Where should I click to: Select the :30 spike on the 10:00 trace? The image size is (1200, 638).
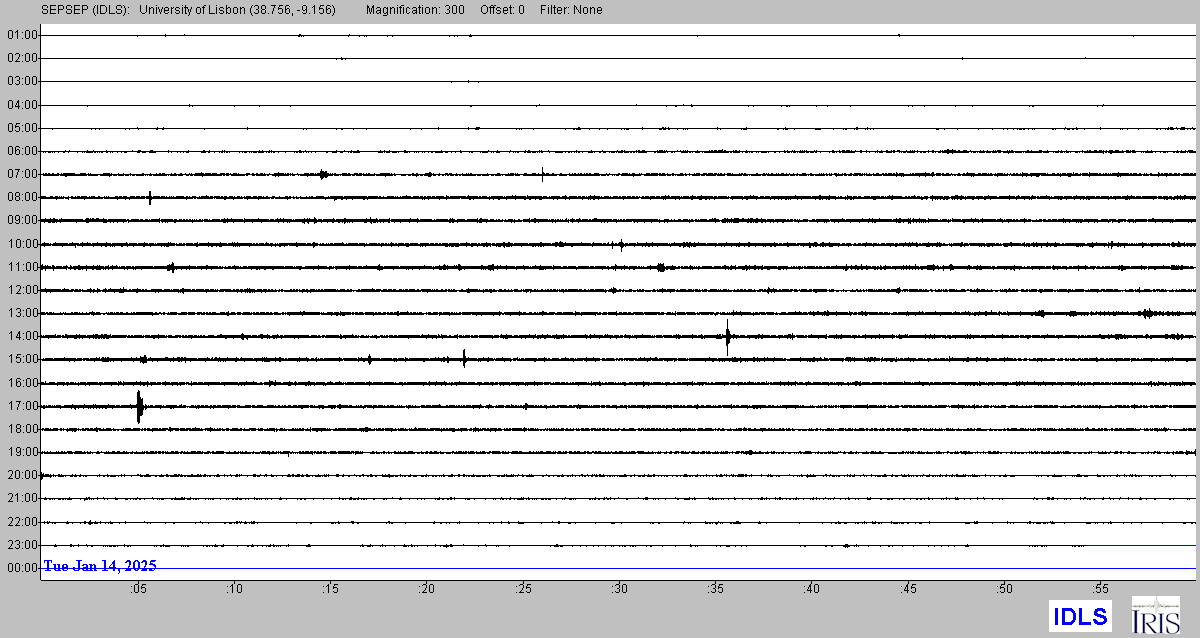tap(621, 244)
